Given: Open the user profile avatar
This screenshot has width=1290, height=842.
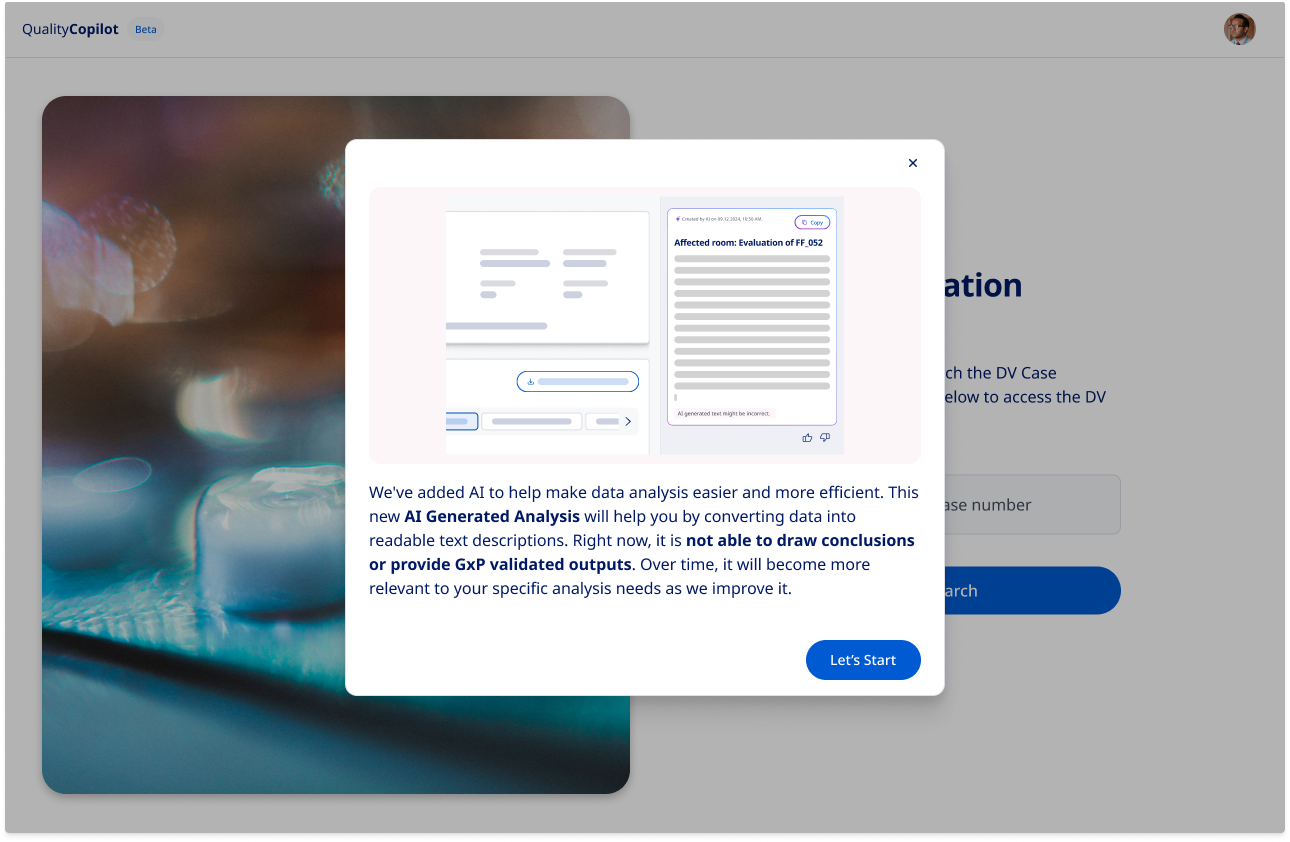Looking at the screenshot, I should point(1240,29).
